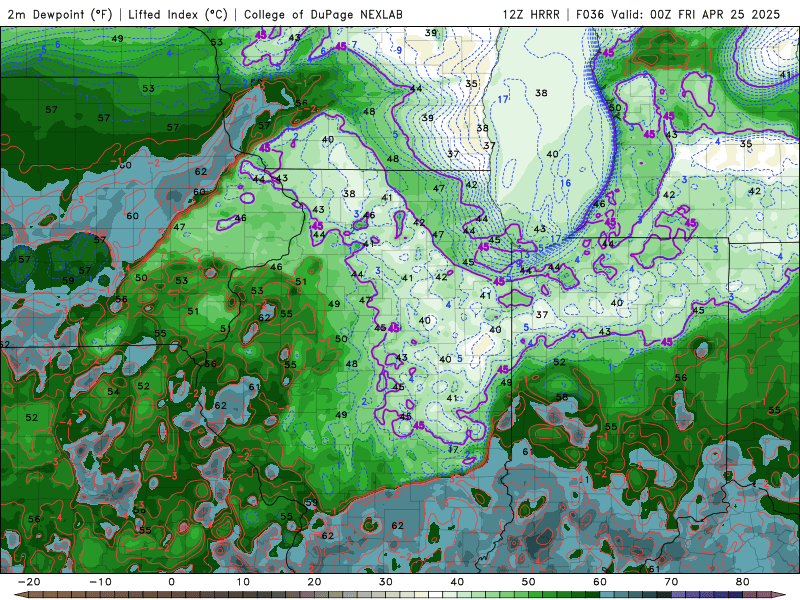The height and width of the screenshot is (600, 800).
Task: Click the blue lifted index value 16
Action: 565,183
